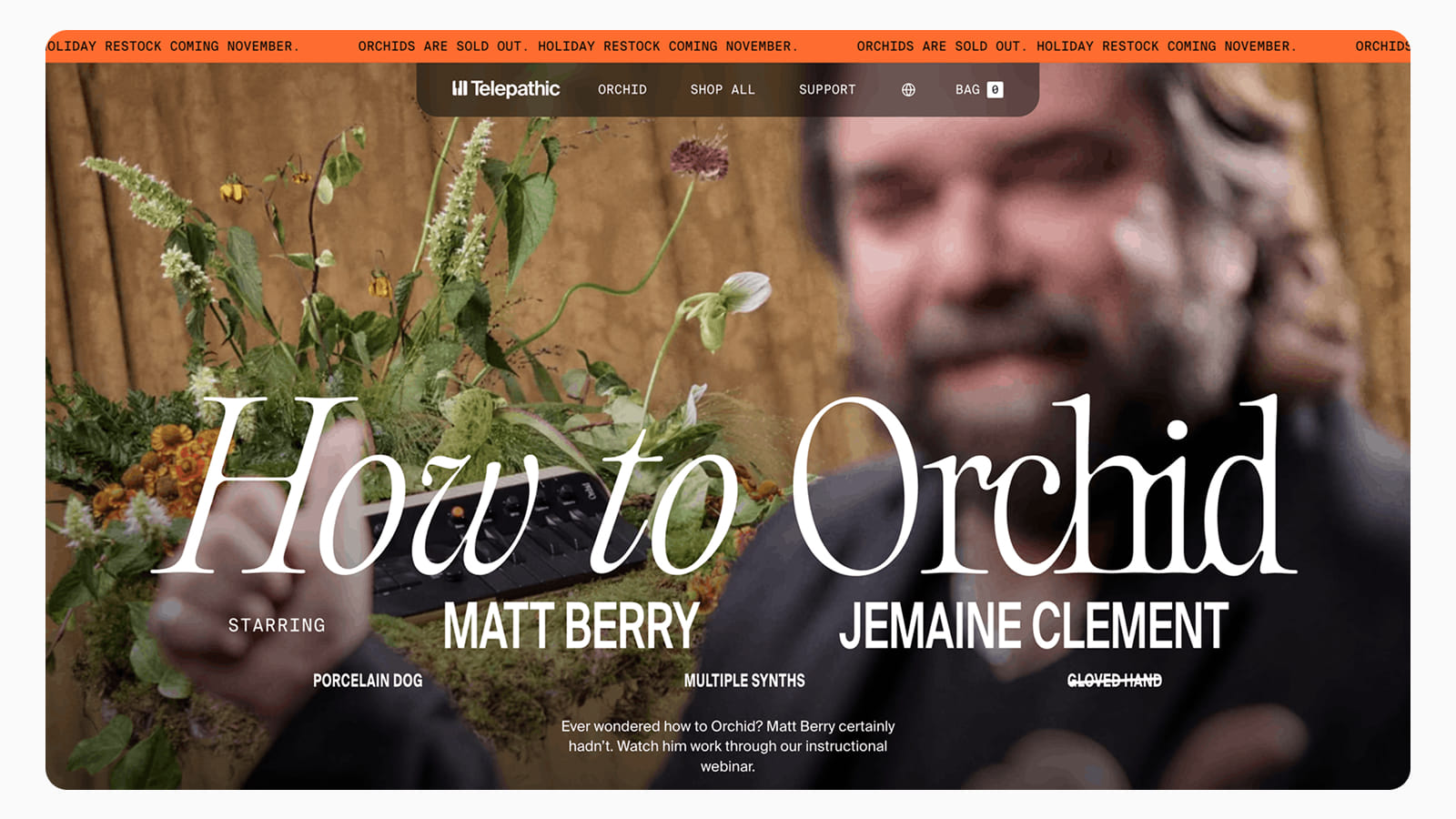
Task: Select the JEMAINE CLEMENT name
Action: [x=1034, y=626]
